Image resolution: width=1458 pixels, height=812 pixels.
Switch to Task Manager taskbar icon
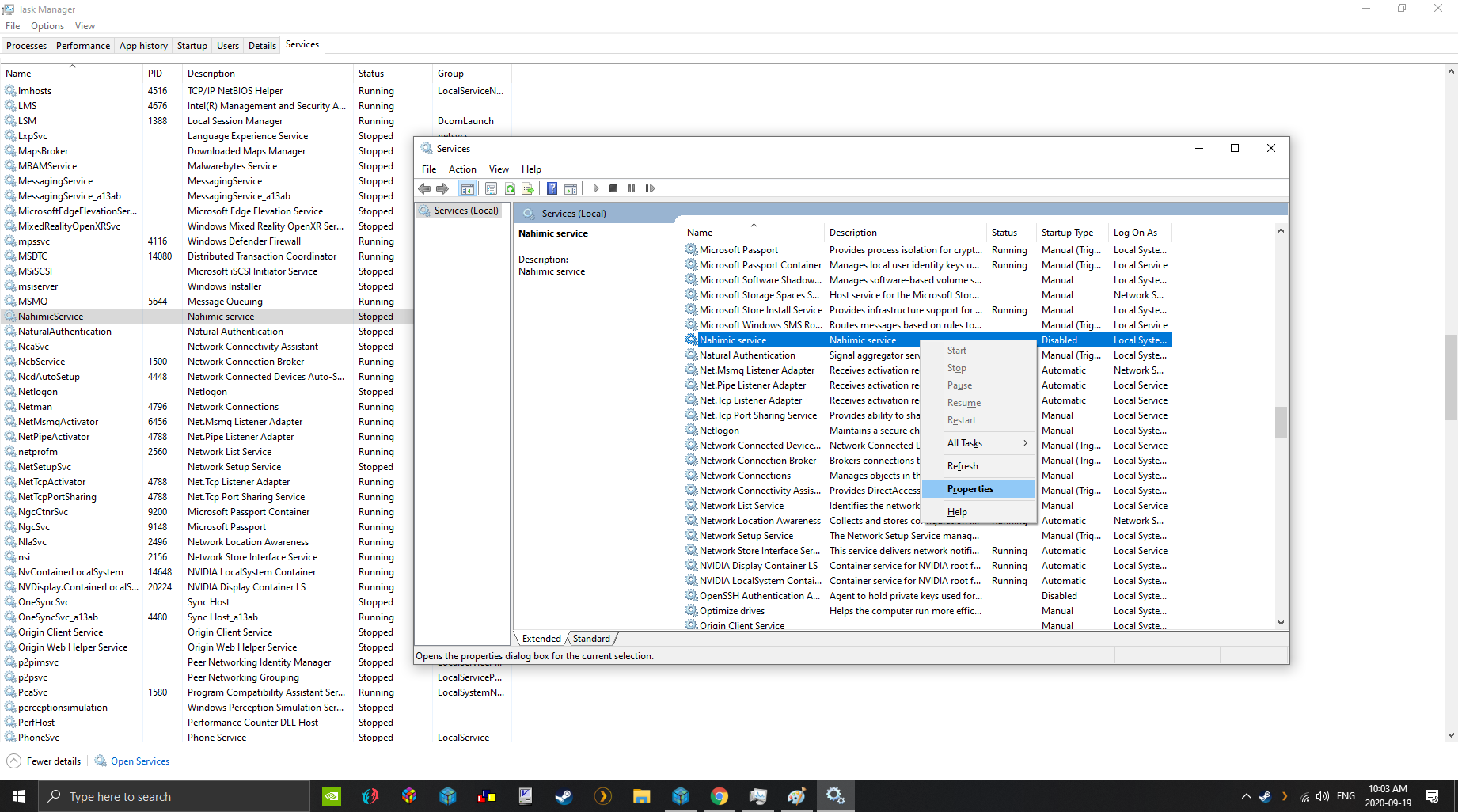[x=757, y=796]
